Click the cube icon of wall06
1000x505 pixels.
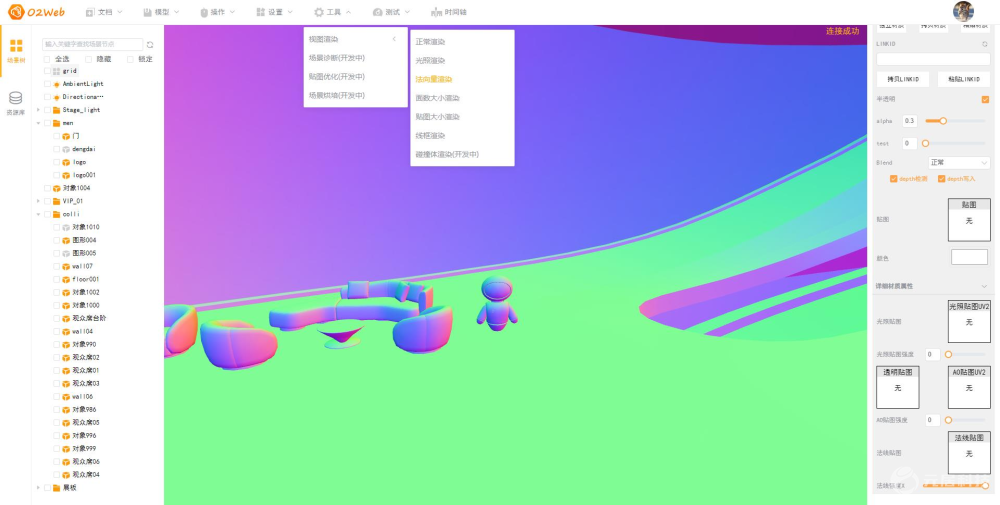pyautogui.click(x=66, y=397)
